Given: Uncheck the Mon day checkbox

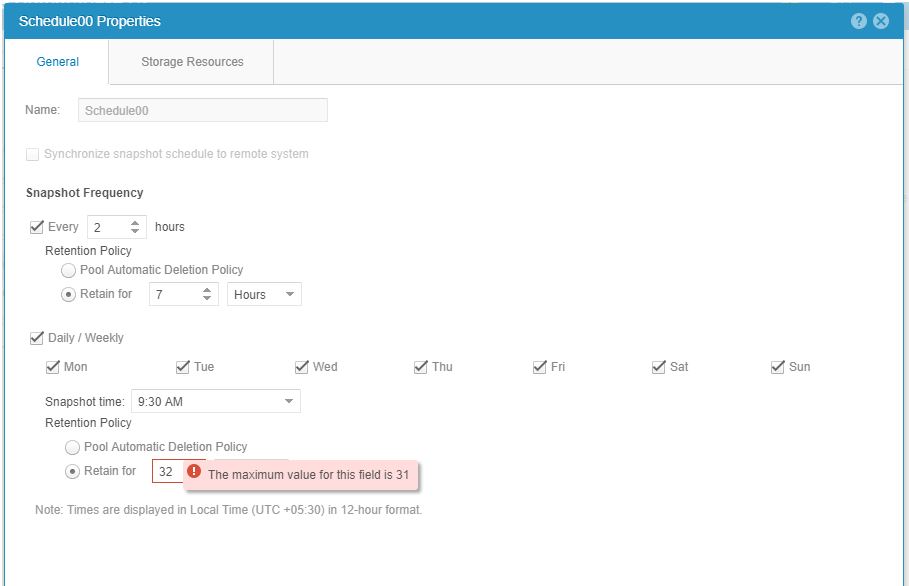Looking at the screenshot, I should click(x=53, y=367).
